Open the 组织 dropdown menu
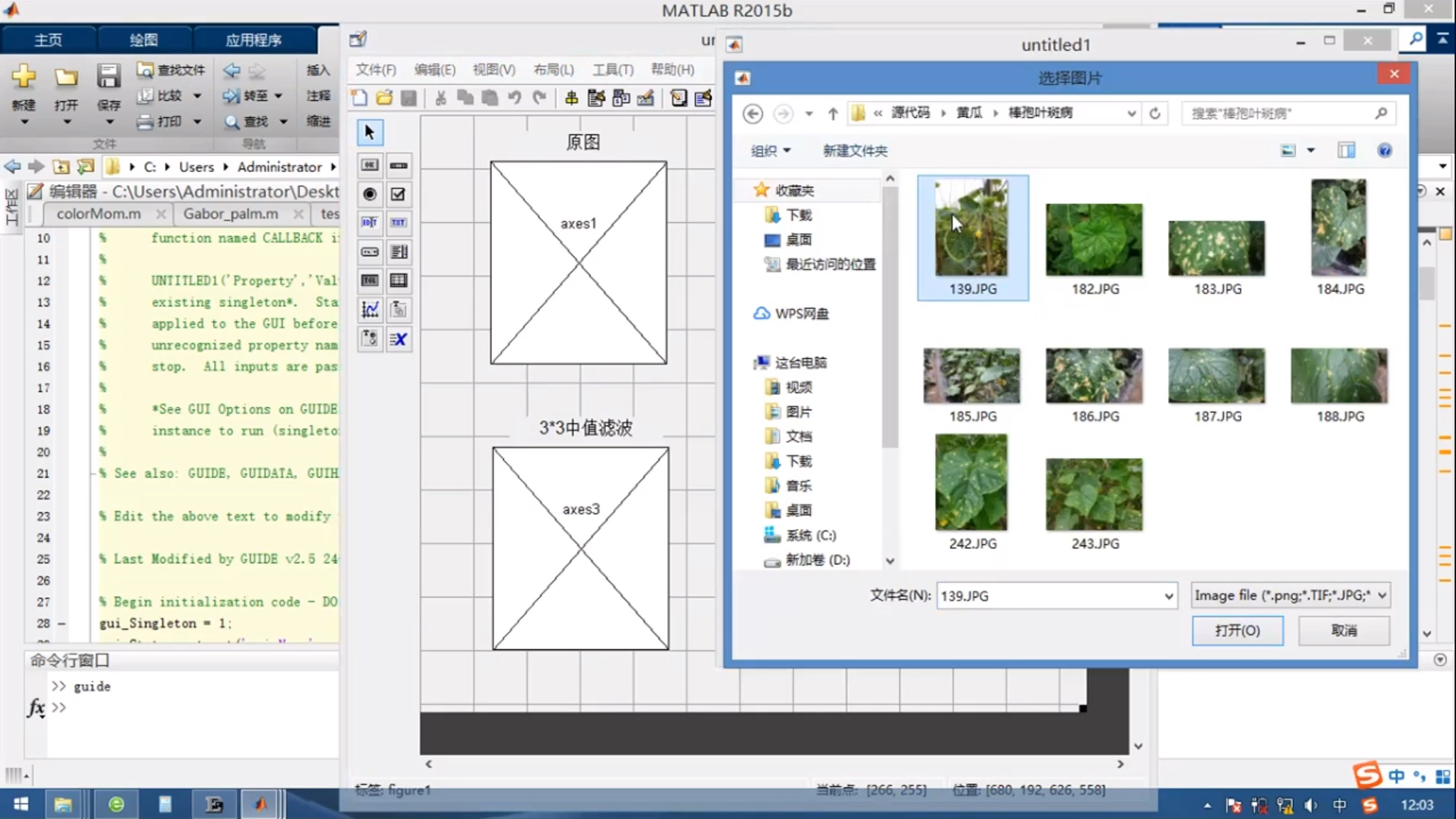Image resolution: width=1456 pixels, height=819 pixels. (x=770, y=151)
